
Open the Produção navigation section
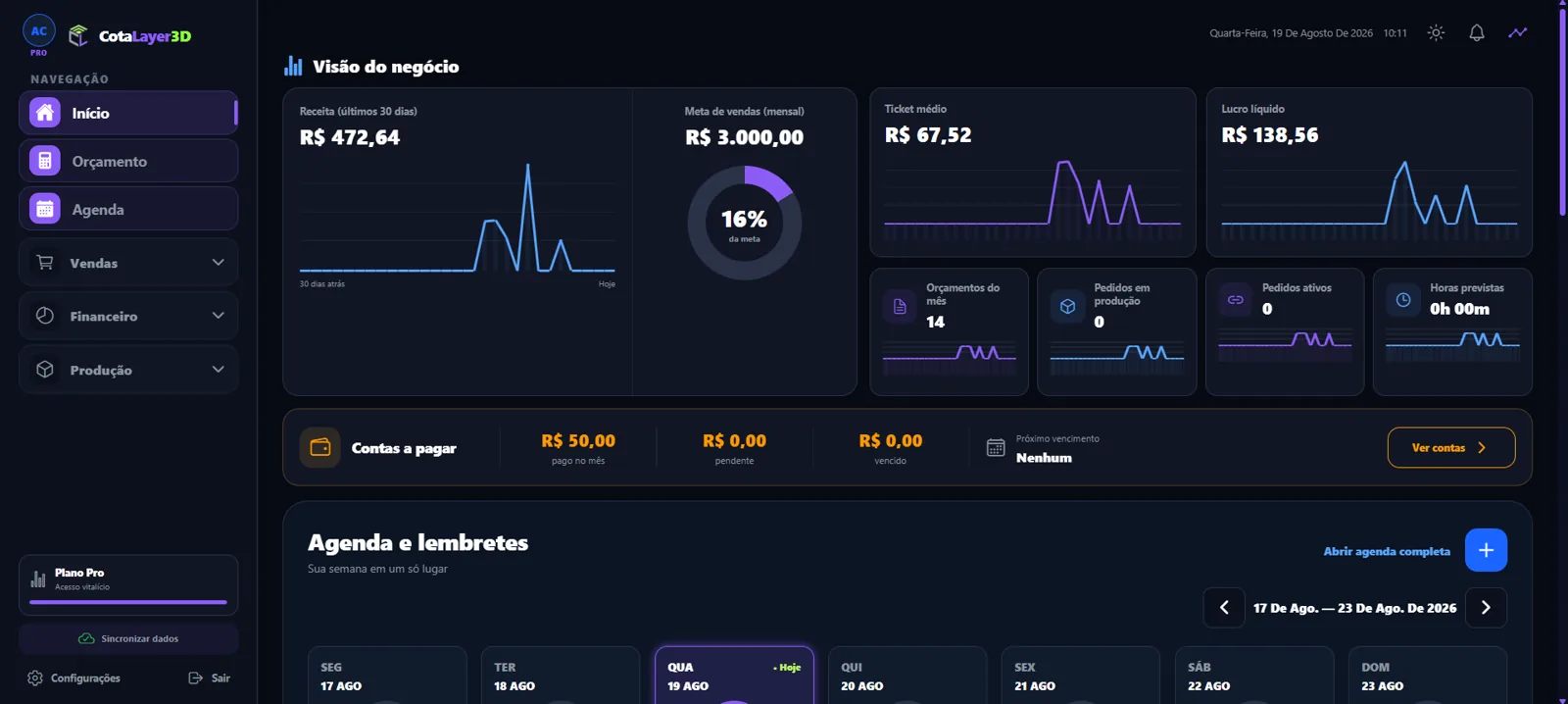(x=128, y=370)
